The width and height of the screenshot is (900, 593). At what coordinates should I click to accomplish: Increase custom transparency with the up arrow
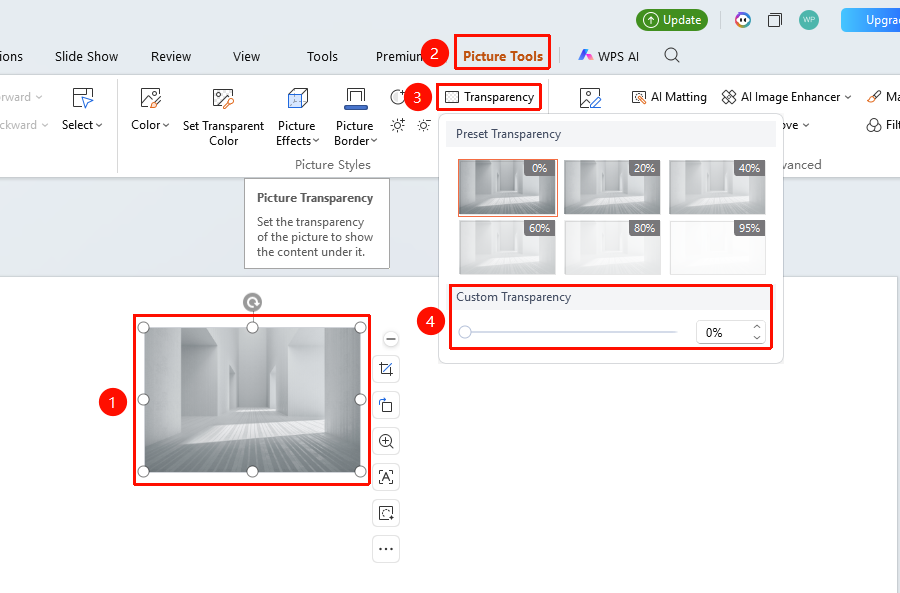(757, 327)
